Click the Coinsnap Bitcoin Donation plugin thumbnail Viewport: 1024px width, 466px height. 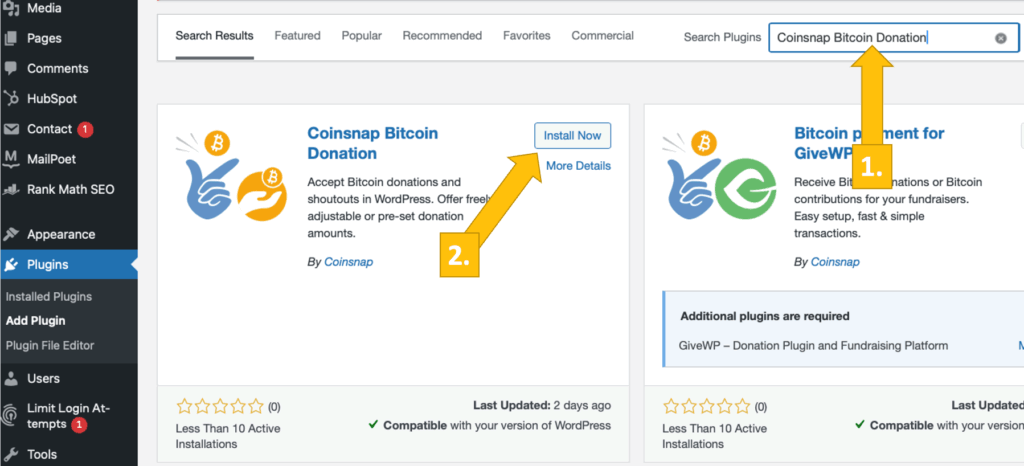230,180
